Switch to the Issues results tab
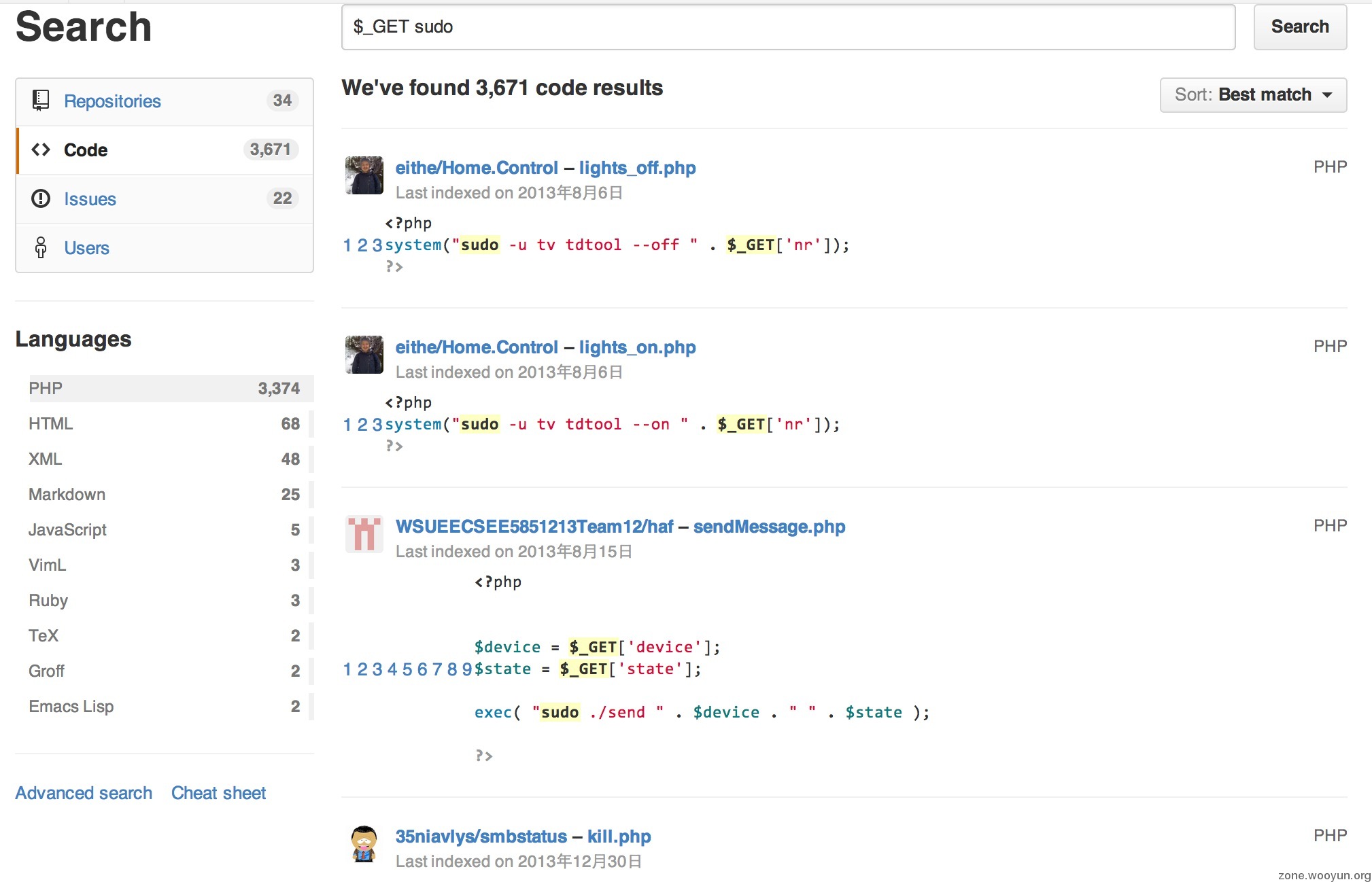The width and height of the screenshot is (1372, 882). click(x=90, y=199)
